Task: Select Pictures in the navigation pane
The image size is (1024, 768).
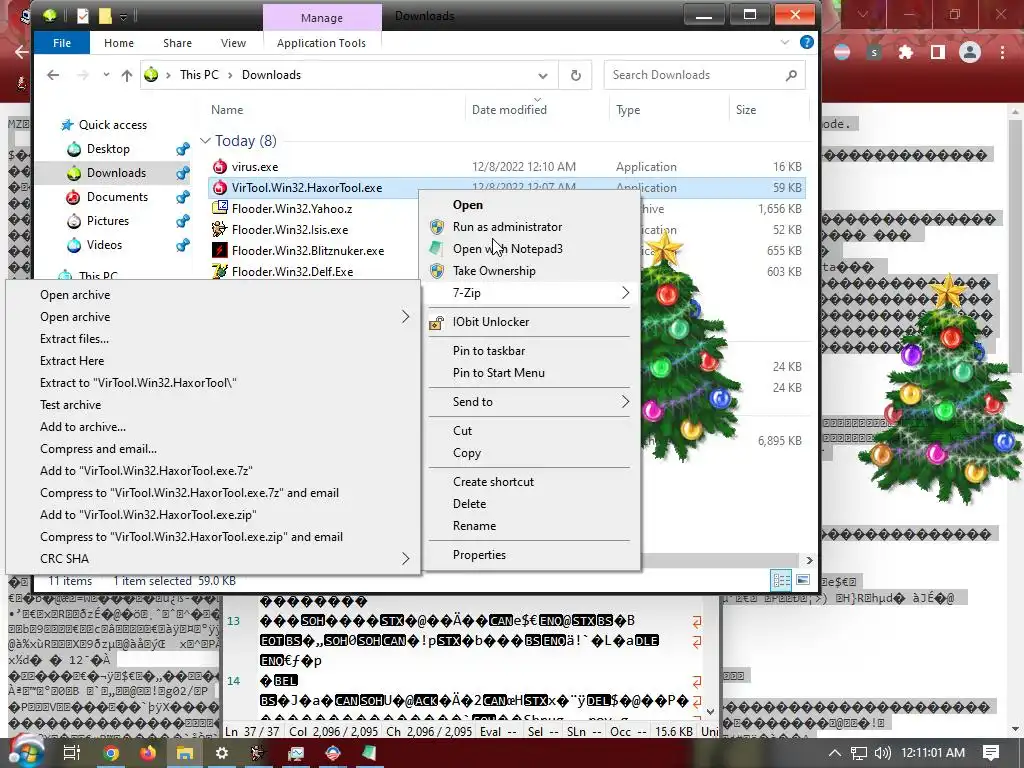Action: pos(108,221)
